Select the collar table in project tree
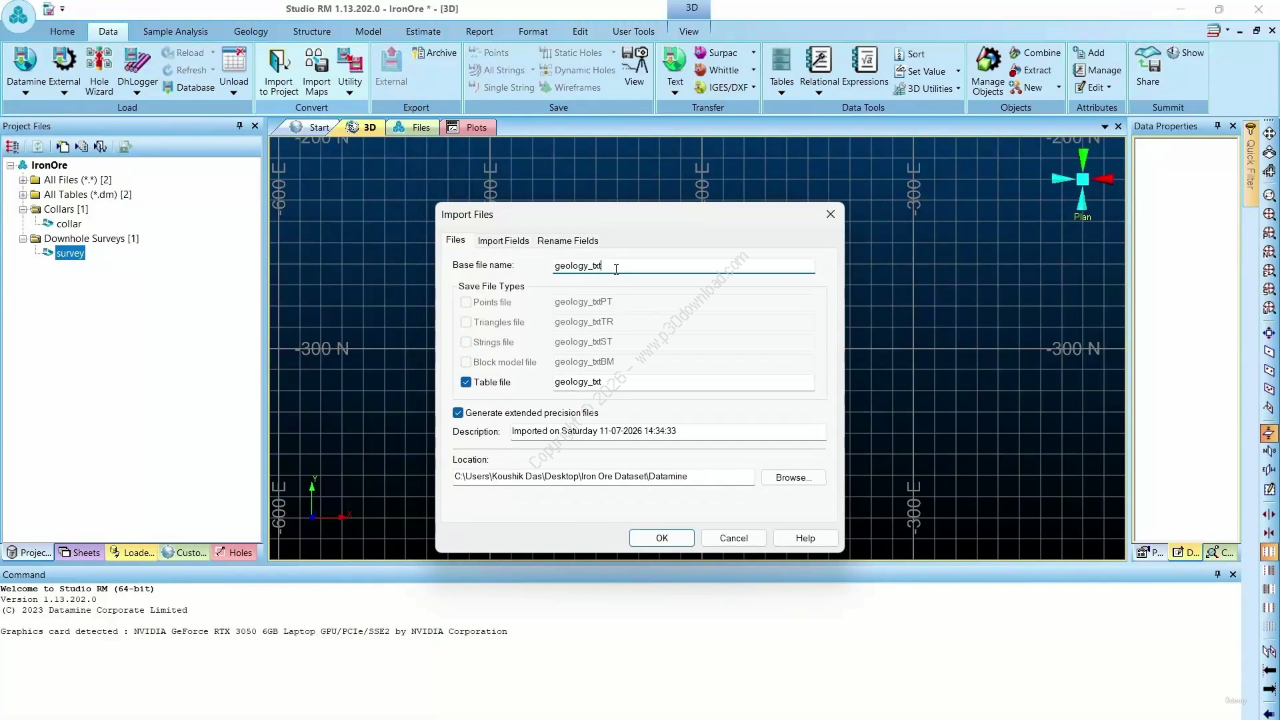The width and height of the screenshot is (1280, 720). [69, 224]
